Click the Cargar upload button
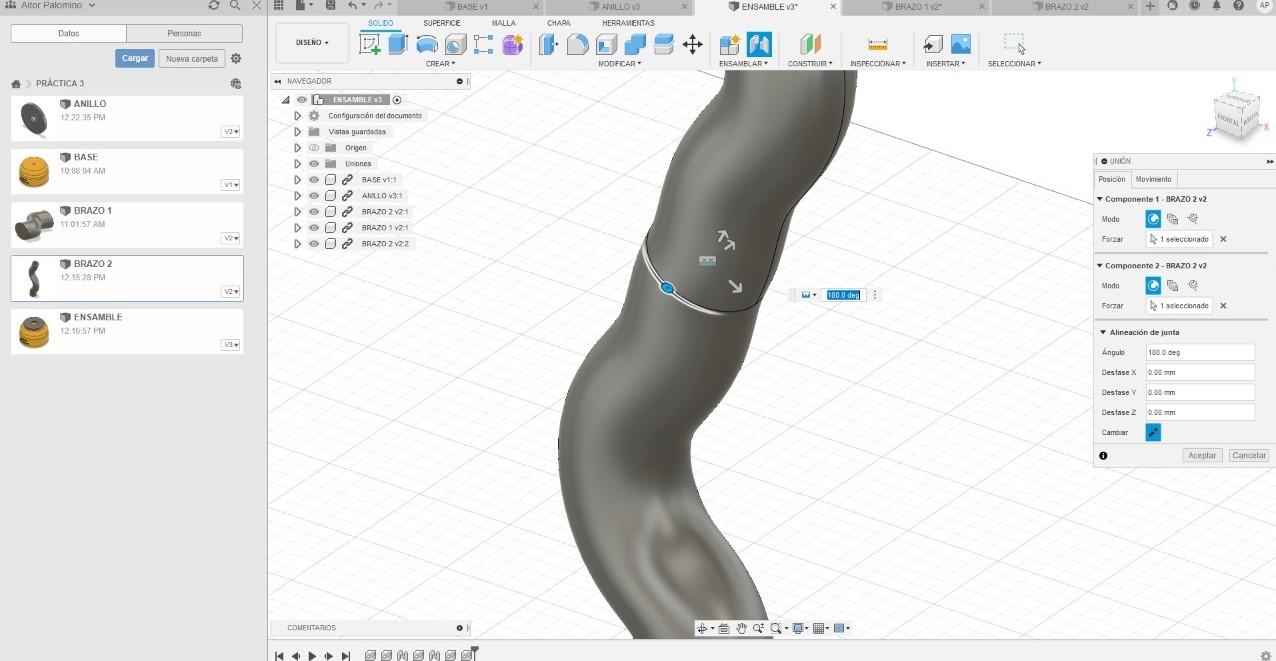1276x661 pixels. 135,59
